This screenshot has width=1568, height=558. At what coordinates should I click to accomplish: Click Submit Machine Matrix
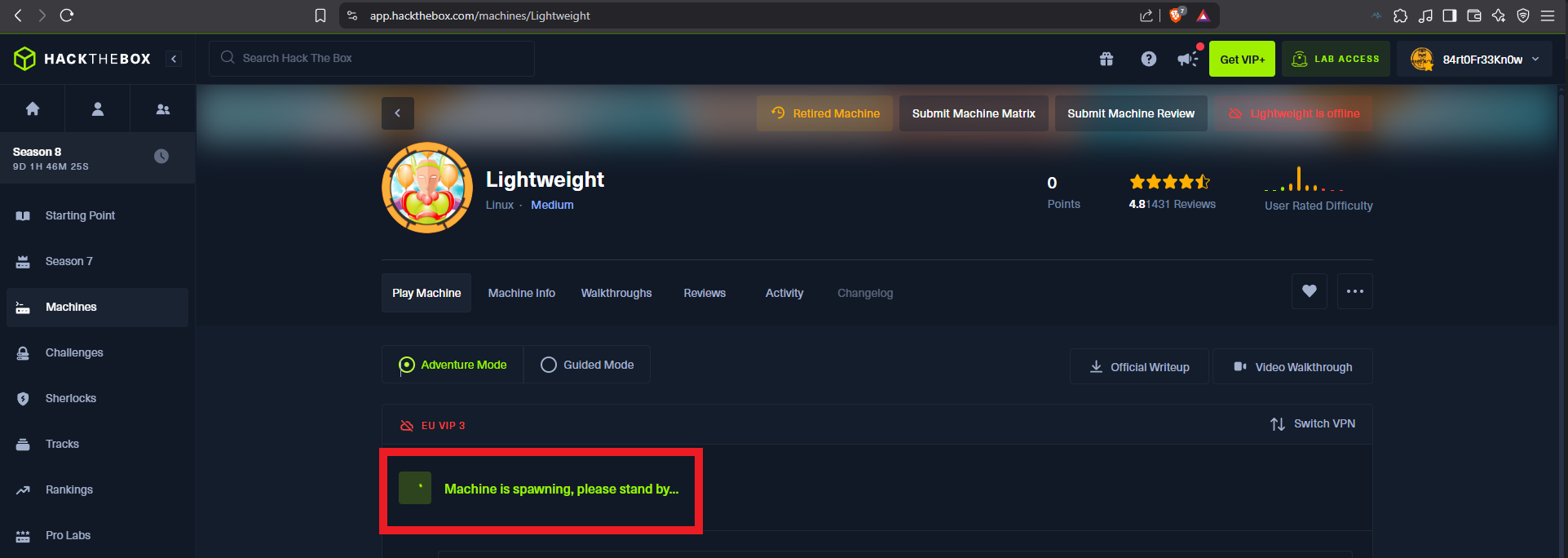pos(974,113)
